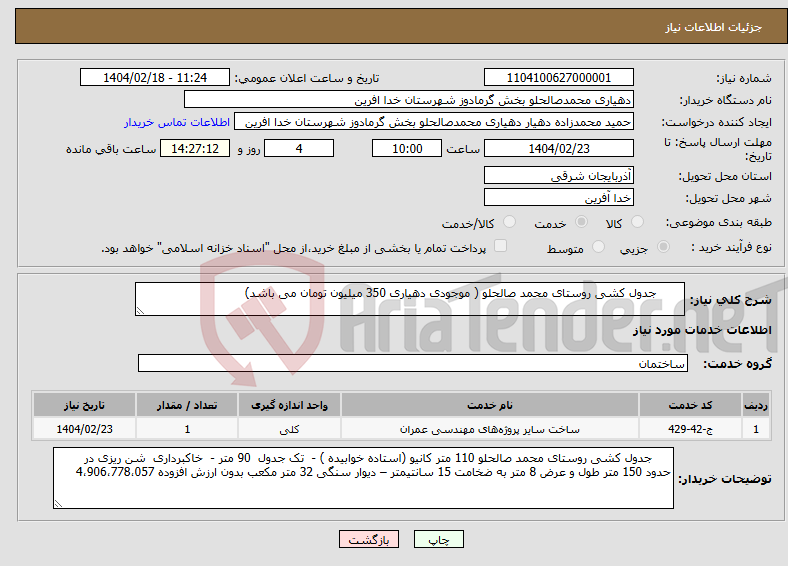Click the شرح کلی نیاز description textarea

point(410,299)
